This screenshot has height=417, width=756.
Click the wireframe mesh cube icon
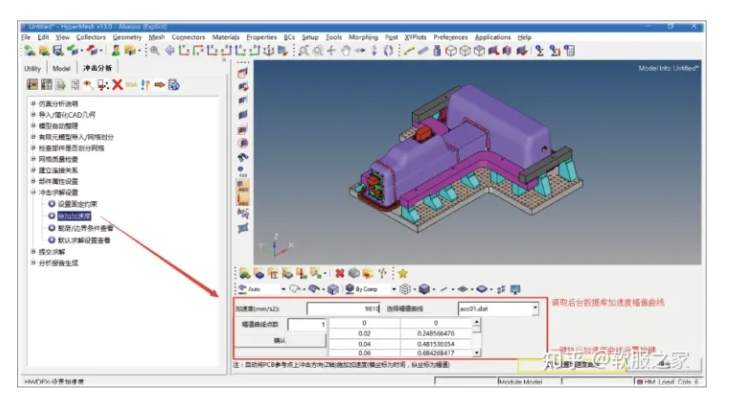(405, 289)
